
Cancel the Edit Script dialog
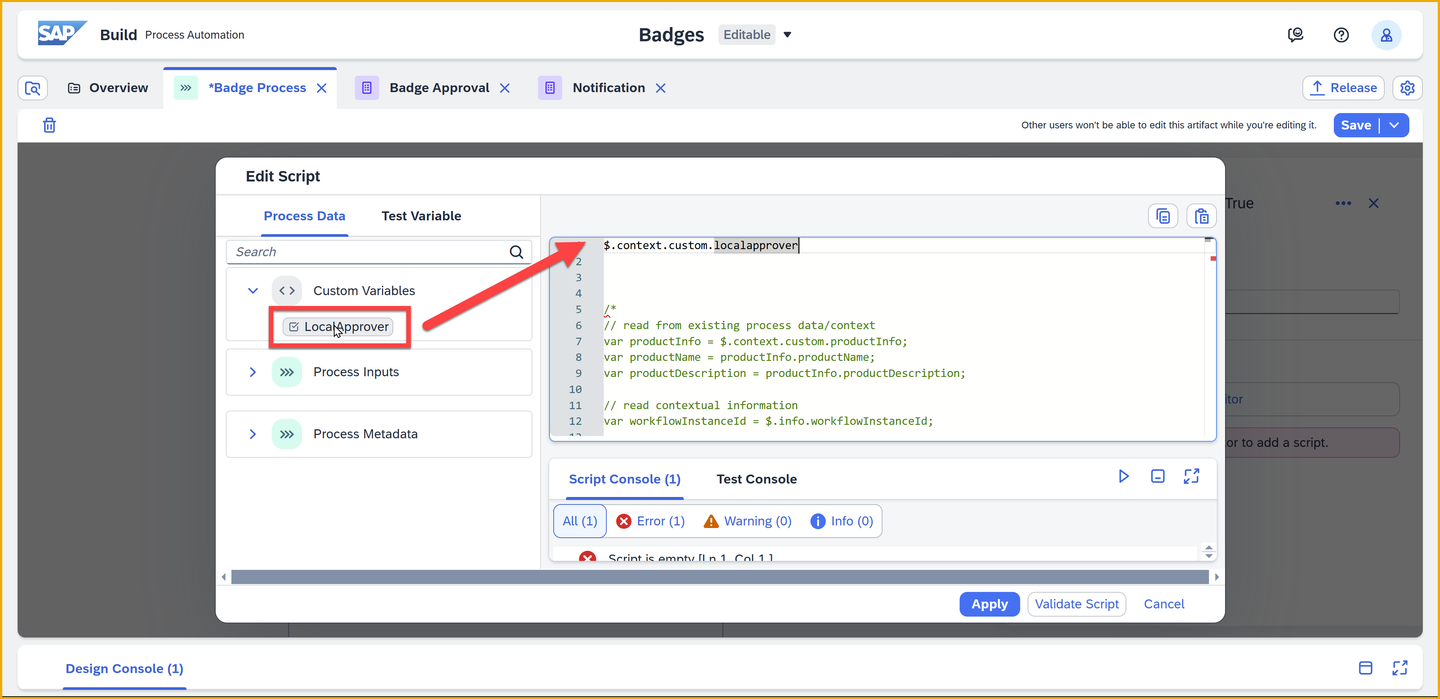pos(1164,604)
